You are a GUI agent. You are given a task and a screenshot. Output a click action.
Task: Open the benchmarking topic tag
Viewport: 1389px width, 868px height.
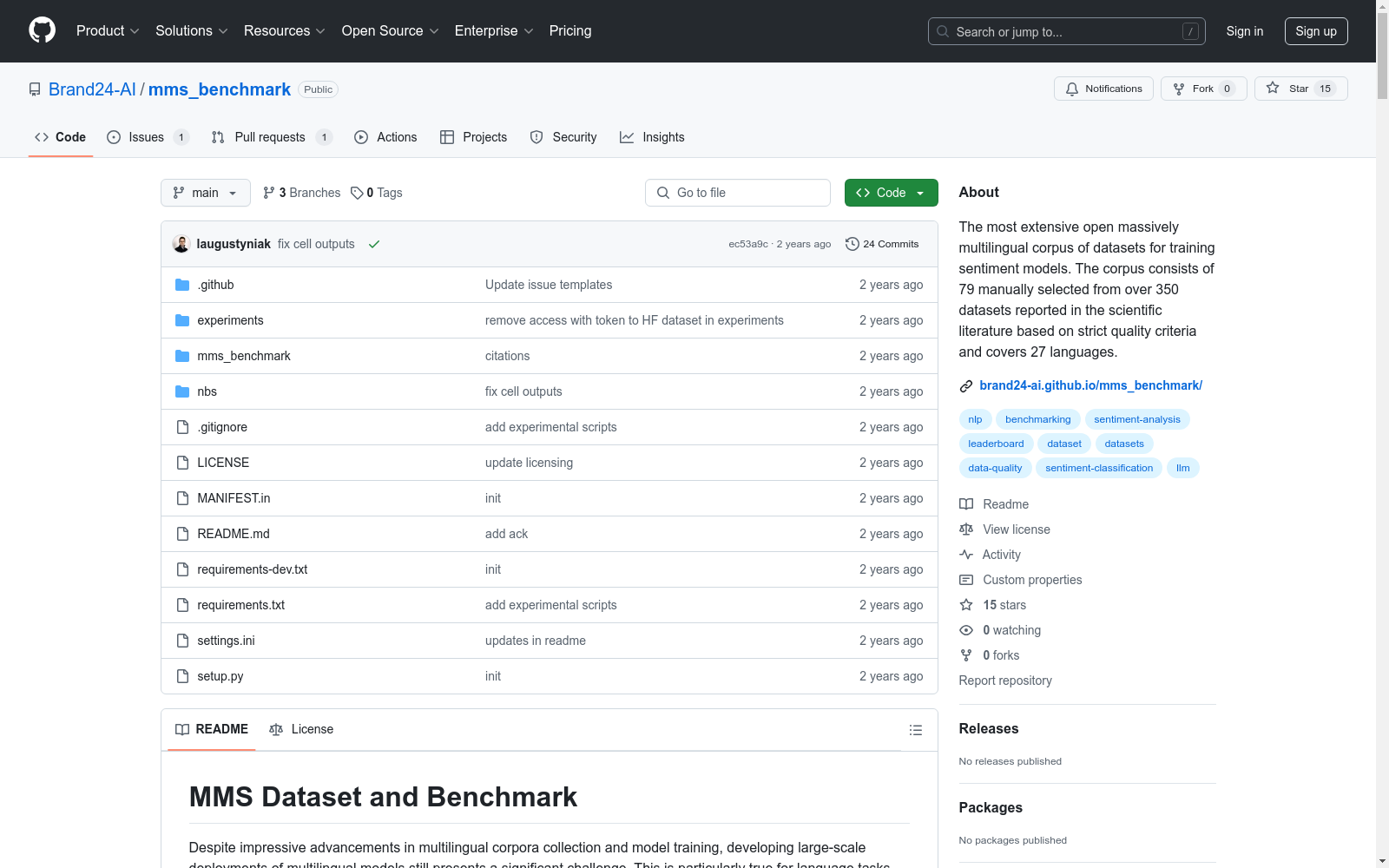click(1038, 419)
